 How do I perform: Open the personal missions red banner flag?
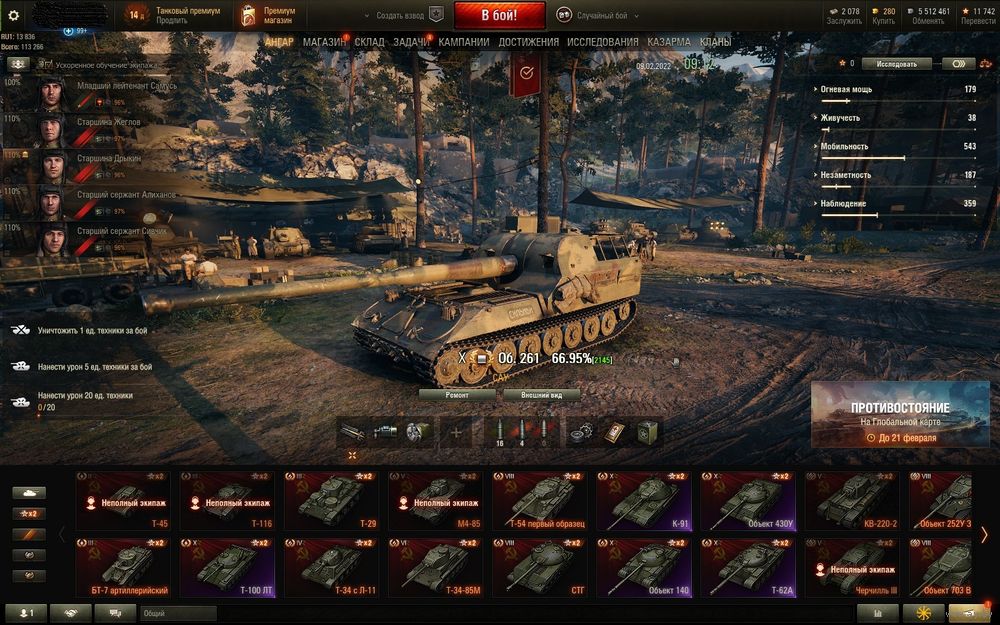click(526, 74)
